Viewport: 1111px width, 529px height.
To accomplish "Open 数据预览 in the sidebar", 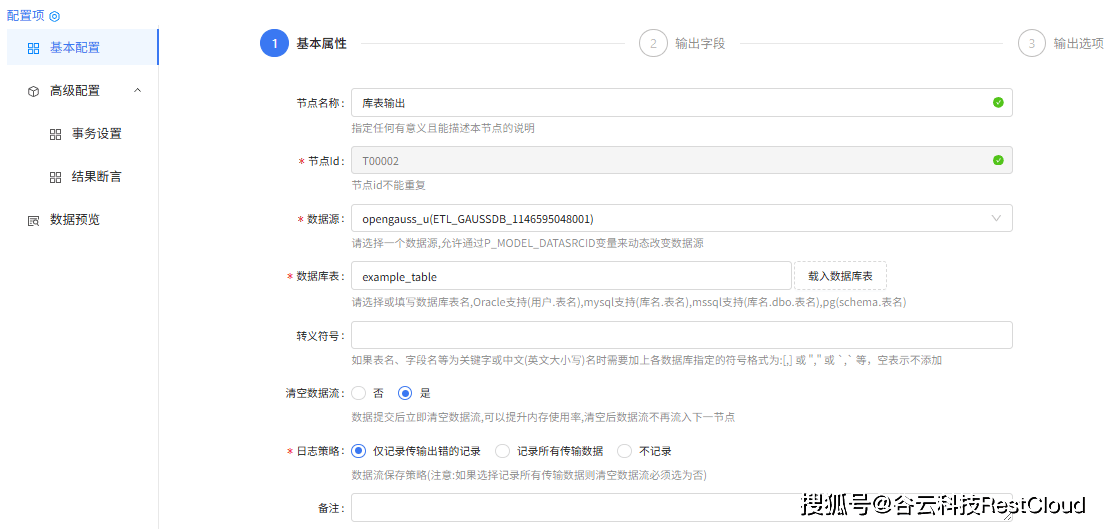I will (x=75, y=220).
